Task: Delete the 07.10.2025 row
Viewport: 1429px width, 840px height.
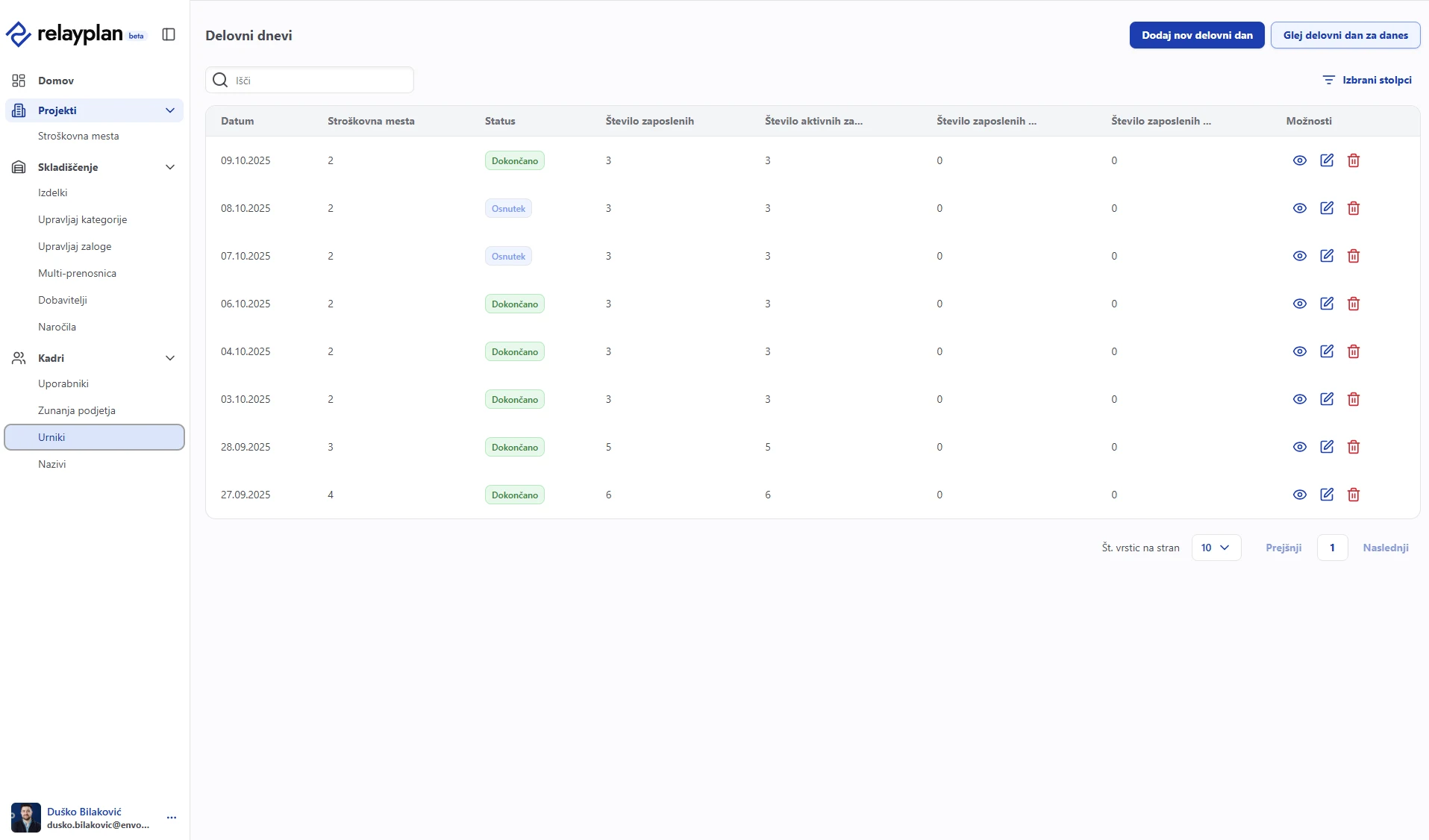Action: point(1354,256)
